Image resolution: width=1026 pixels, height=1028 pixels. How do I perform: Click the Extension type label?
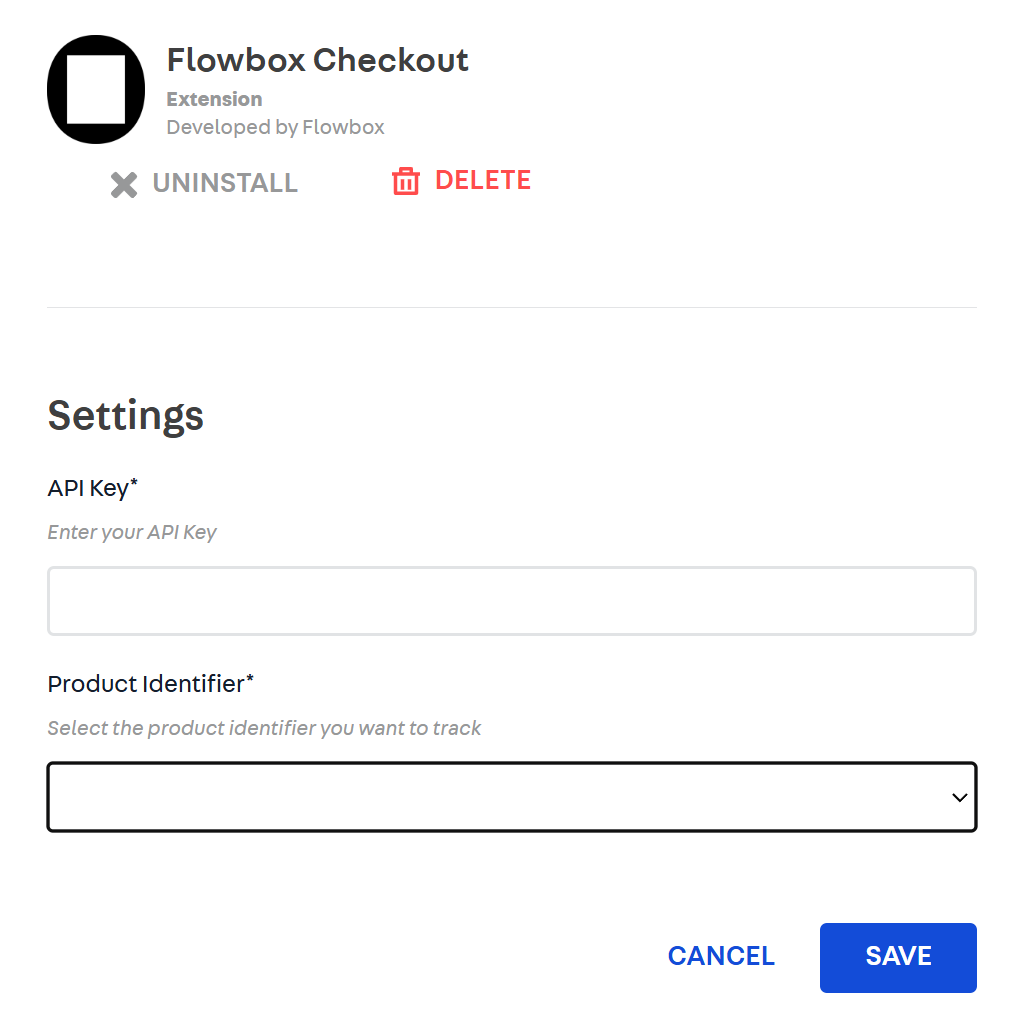(x=214, y=99)
